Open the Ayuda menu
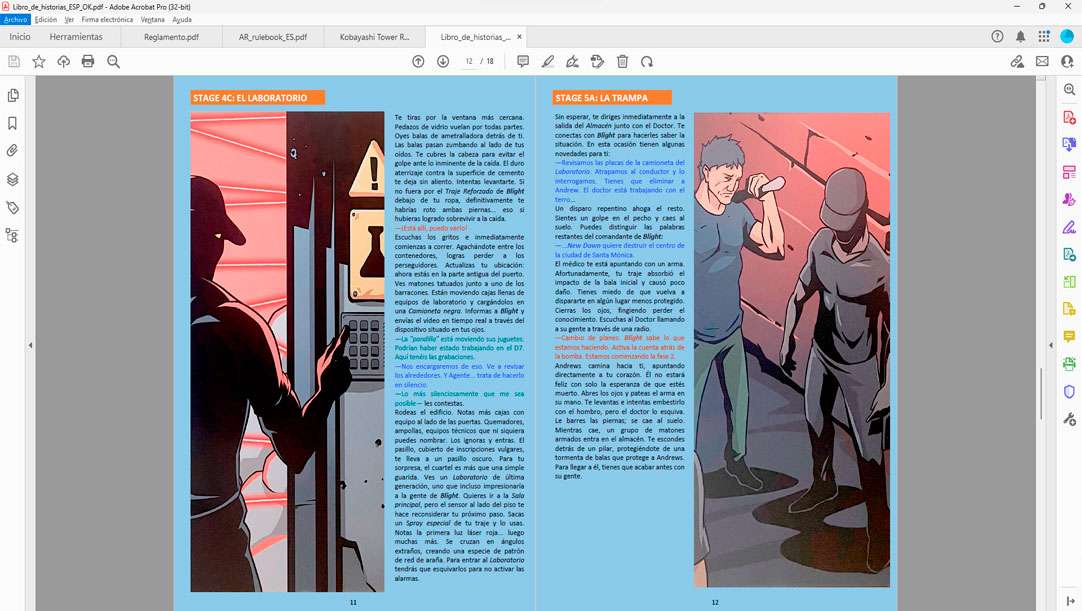 (x=182, y=19)
